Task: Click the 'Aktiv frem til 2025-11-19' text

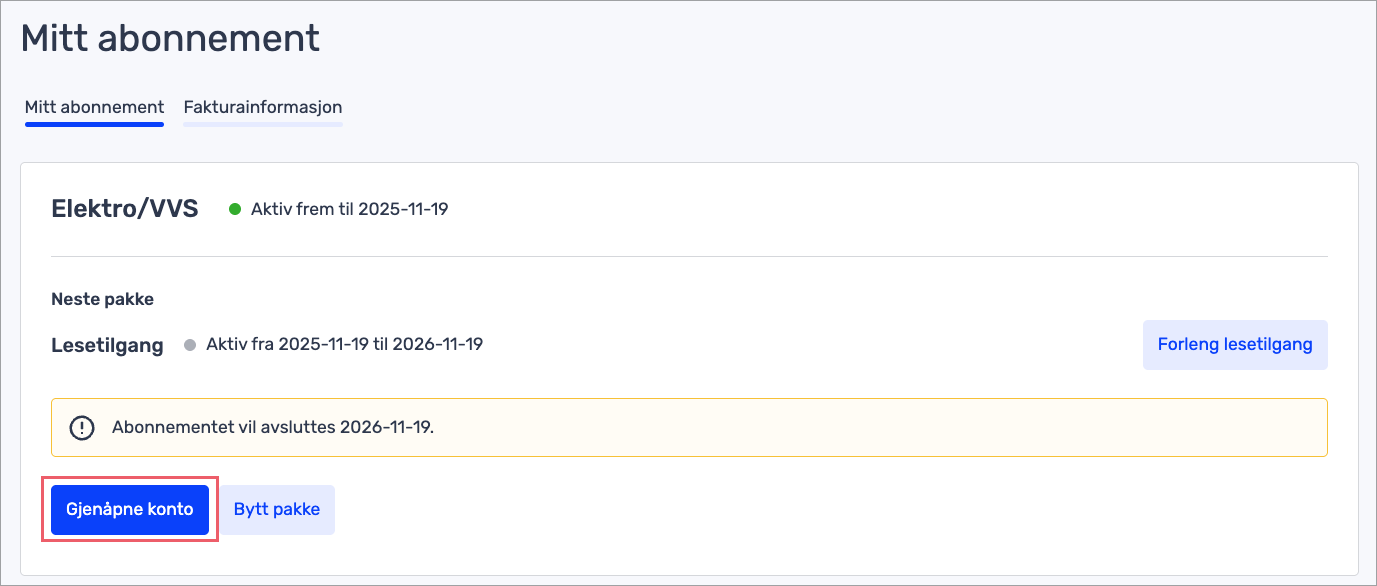Action: (349, 210)
